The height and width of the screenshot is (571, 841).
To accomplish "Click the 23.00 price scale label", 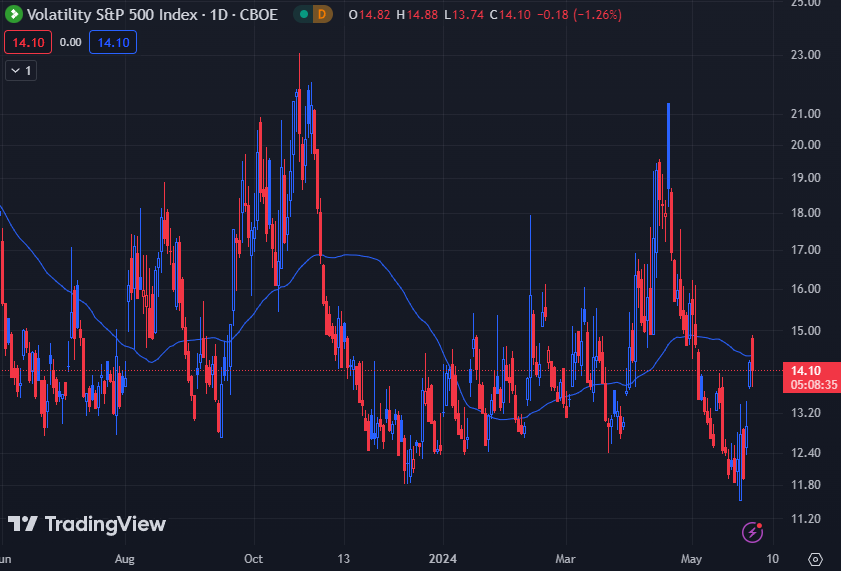I will (x=806, y=55).
